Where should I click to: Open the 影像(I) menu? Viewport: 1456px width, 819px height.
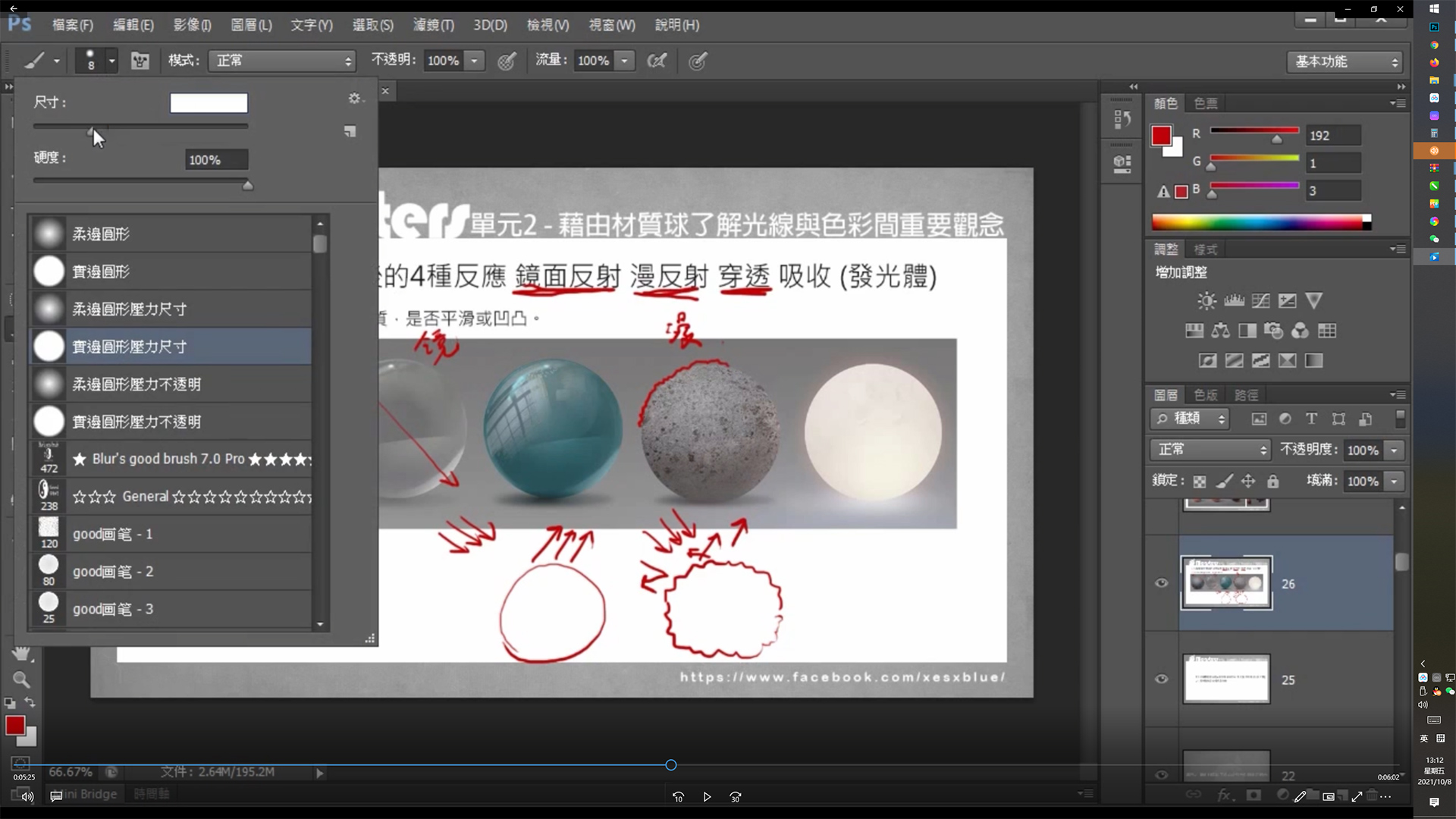click(x=192, y=25)
